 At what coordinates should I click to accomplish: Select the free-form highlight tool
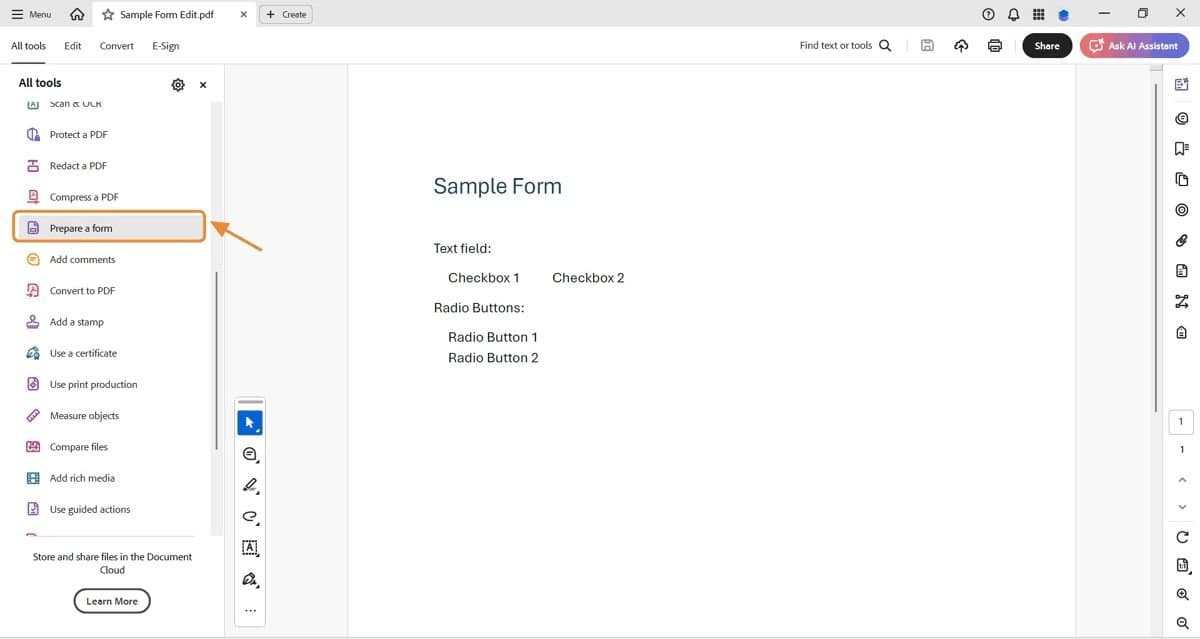tap(249, 517)
